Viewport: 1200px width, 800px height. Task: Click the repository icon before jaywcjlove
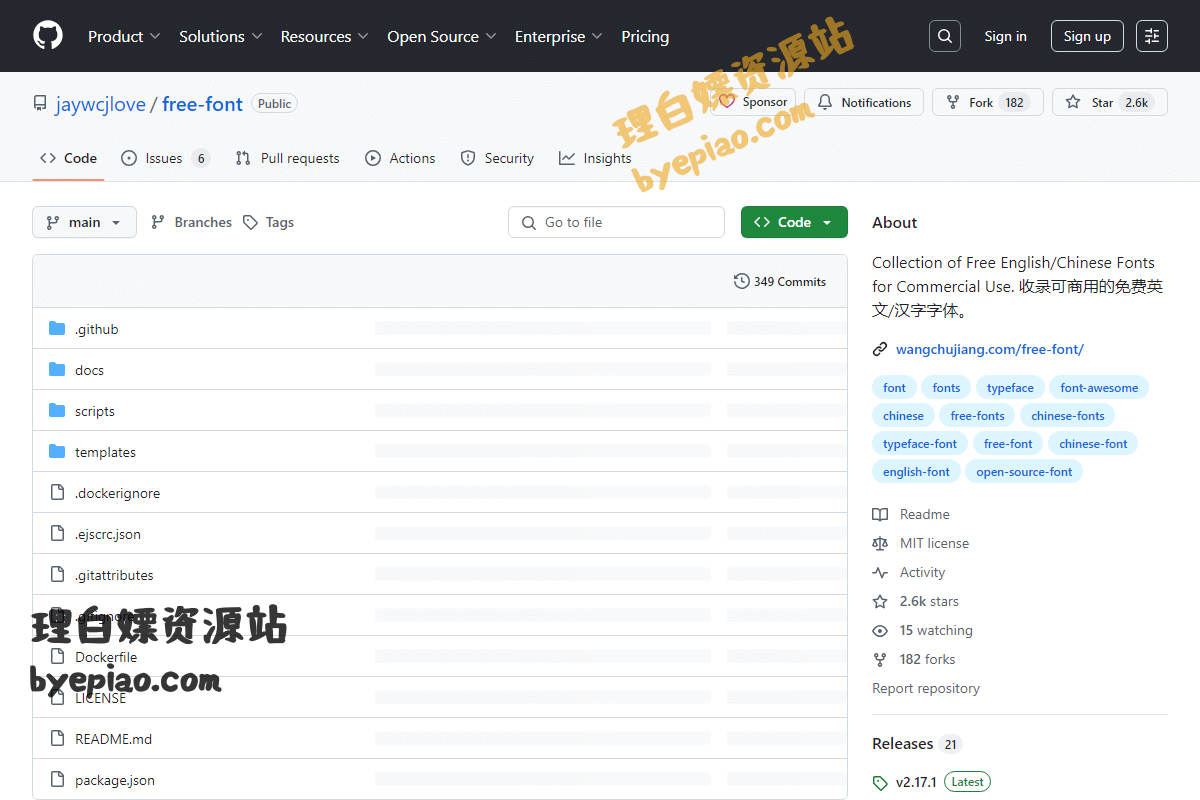(40, 104)
